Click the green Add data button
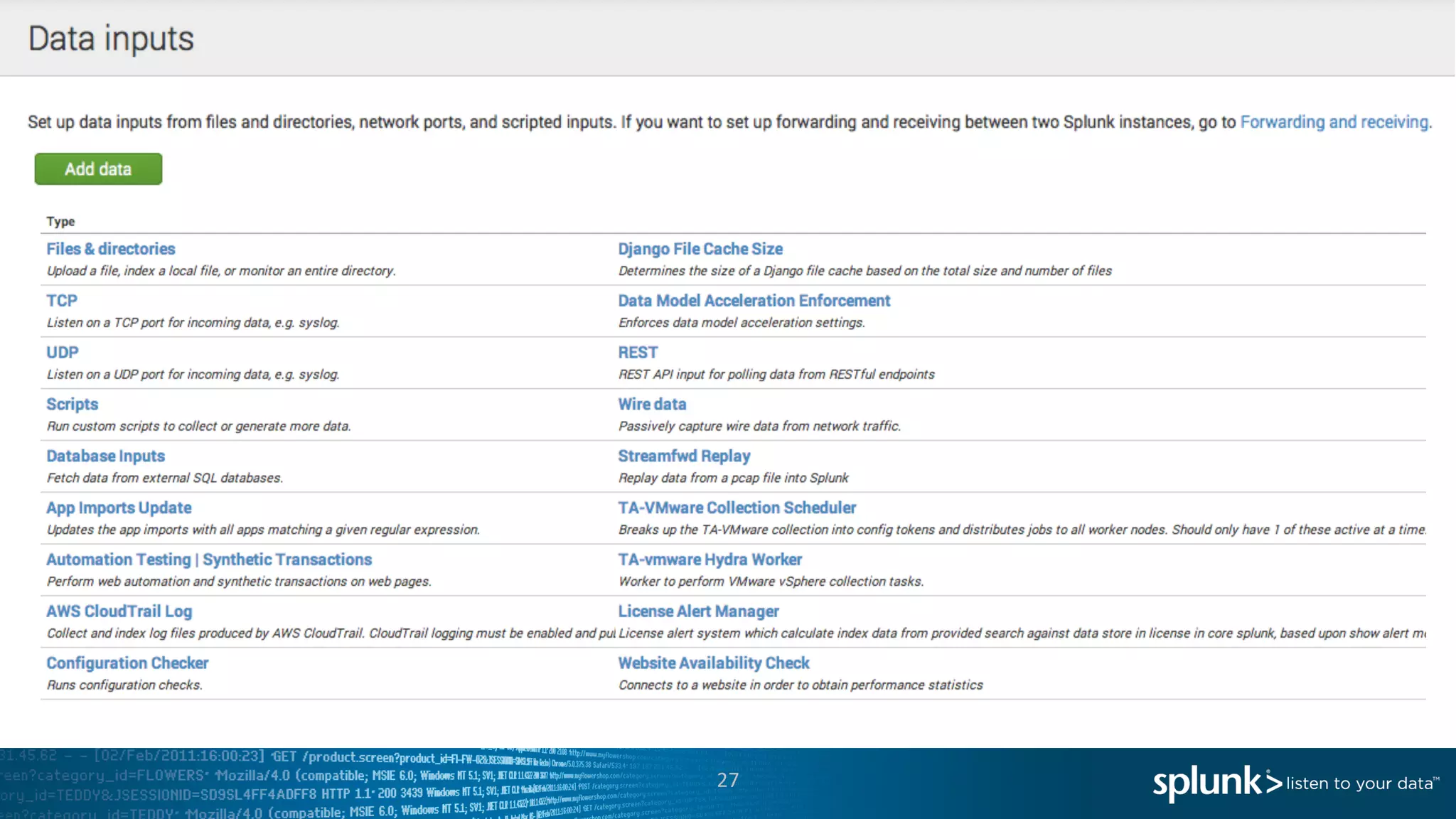The height and width of the screenshot is (819, 1456). (98, 169)
